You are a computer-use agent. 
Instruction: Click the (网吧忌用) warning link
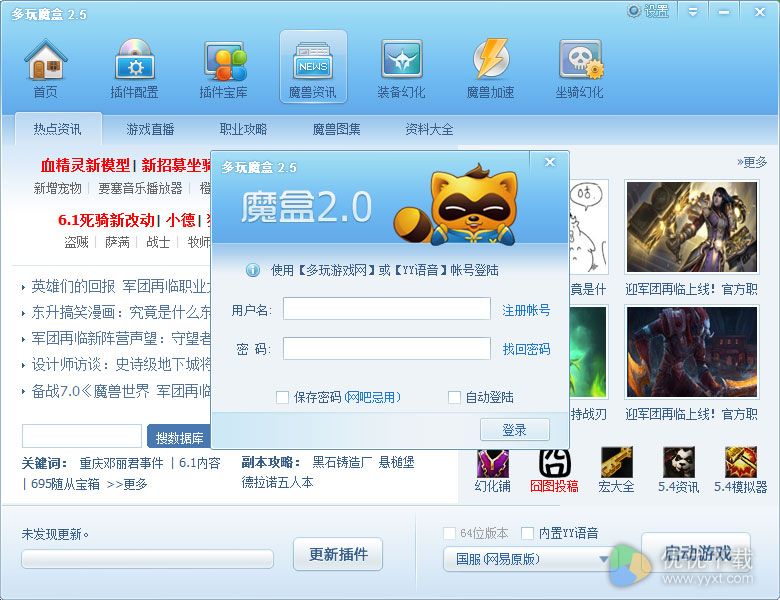coord(373,397)
